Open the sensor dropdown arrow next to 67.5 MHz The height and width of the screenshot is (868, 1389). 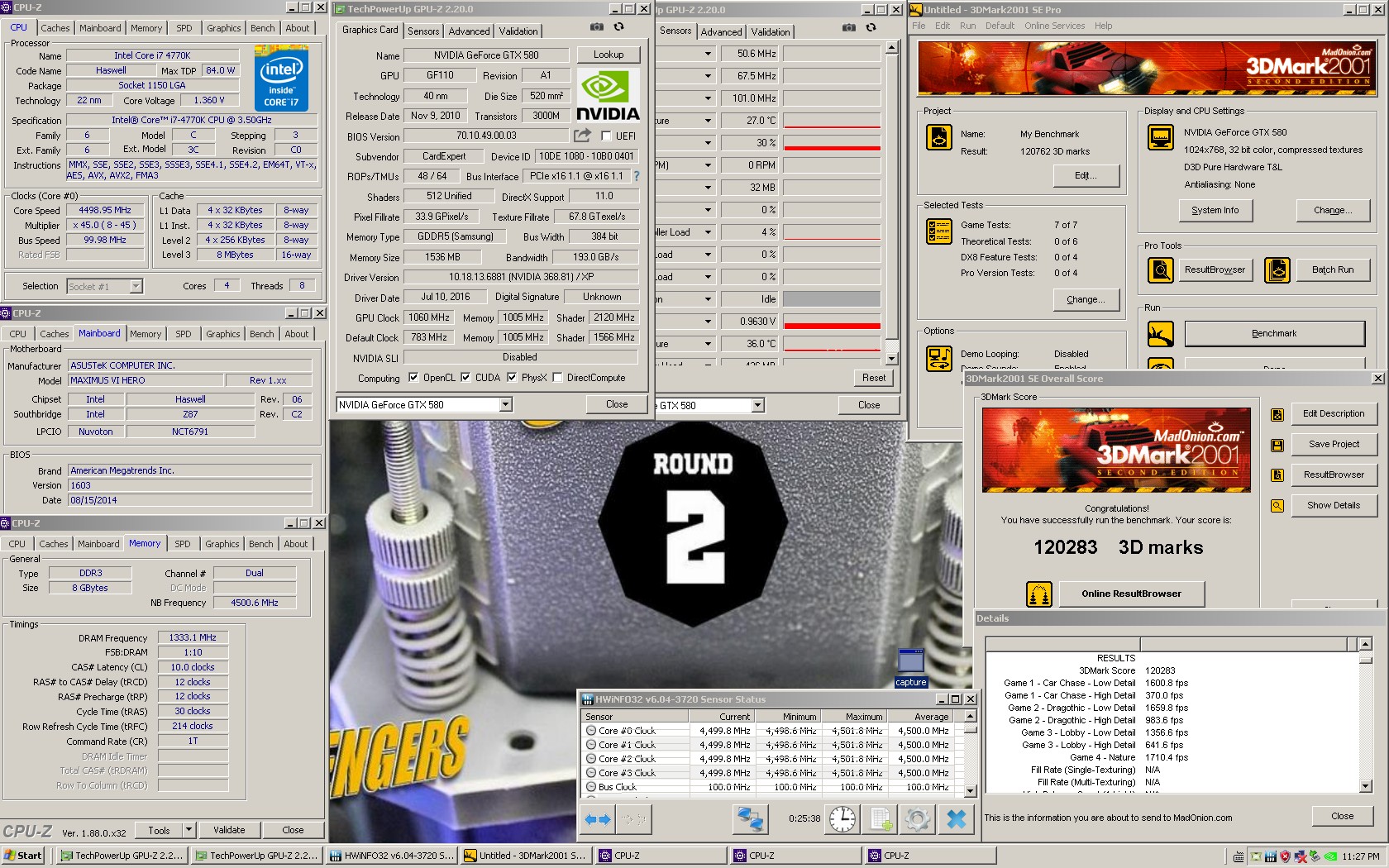(708, 76)
